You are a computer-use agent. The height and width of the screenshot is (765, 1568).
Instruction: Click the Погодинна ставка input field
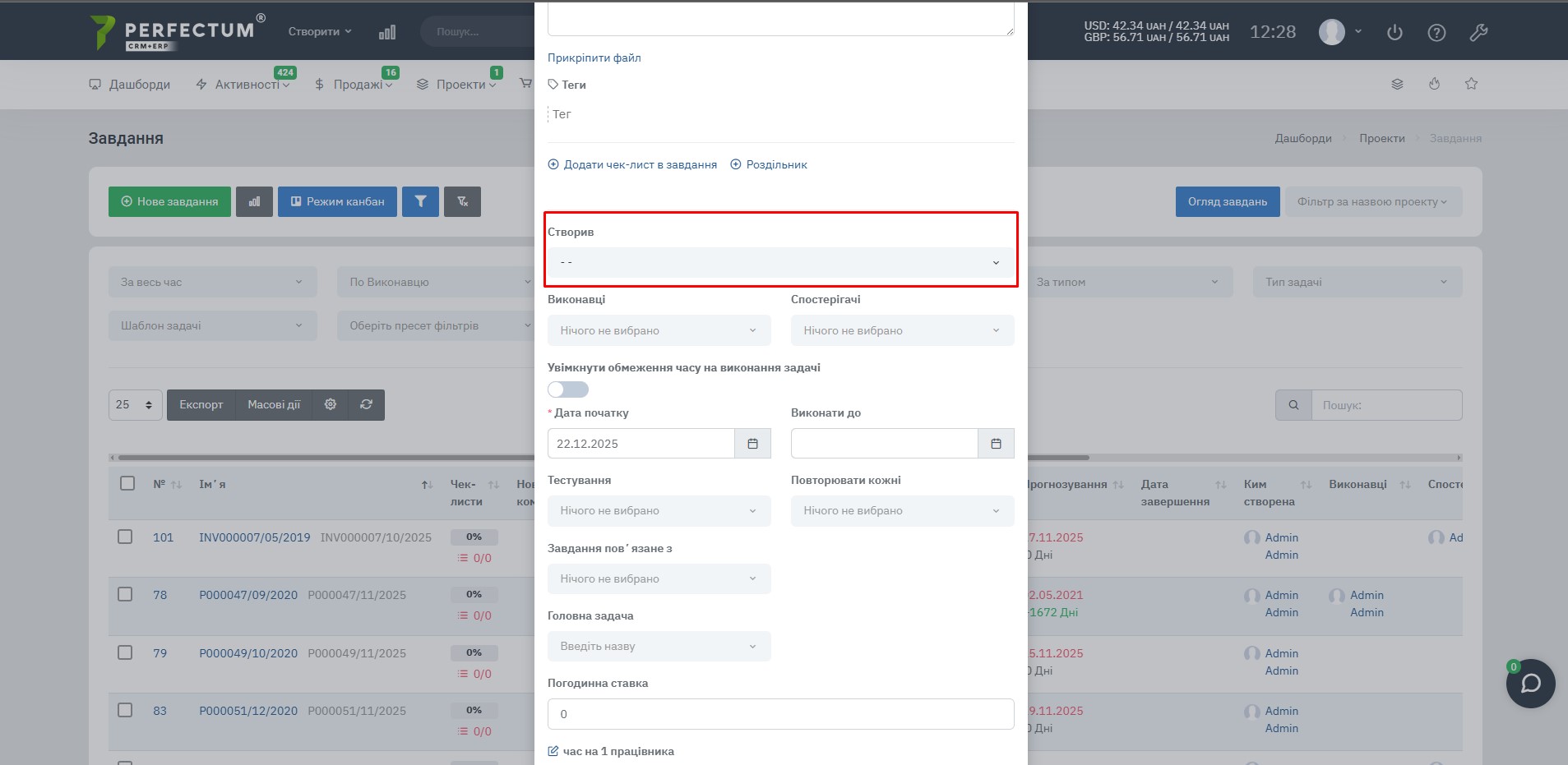tap(779, 714)
